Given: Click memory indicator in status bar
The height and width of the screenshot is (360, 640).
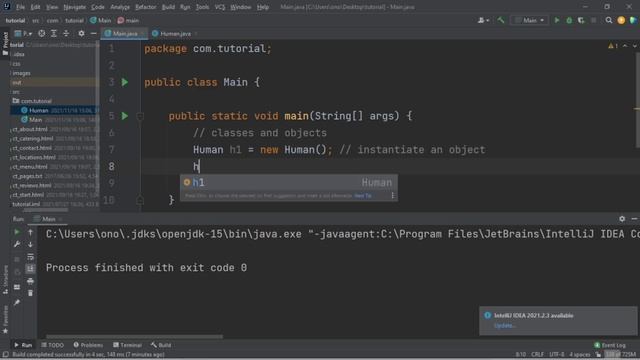Looking at the screenshot, I should pyautogui.click(x=620, y=355).
